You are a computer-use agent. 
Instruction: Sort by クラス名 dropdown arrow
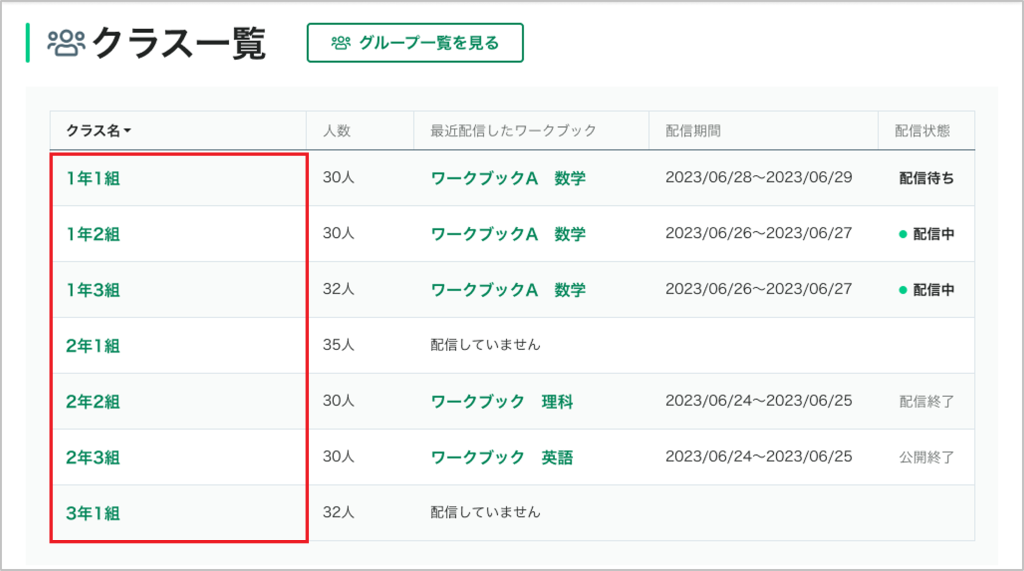(127, 131)
